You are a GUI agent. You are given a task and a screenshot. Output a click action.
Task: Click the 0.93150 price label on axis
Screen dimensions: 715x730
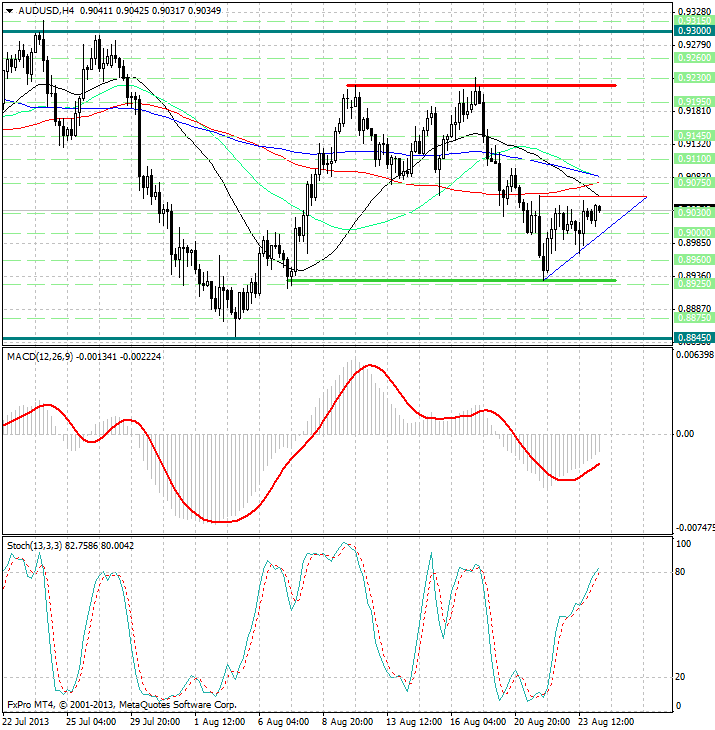point(694,19)
